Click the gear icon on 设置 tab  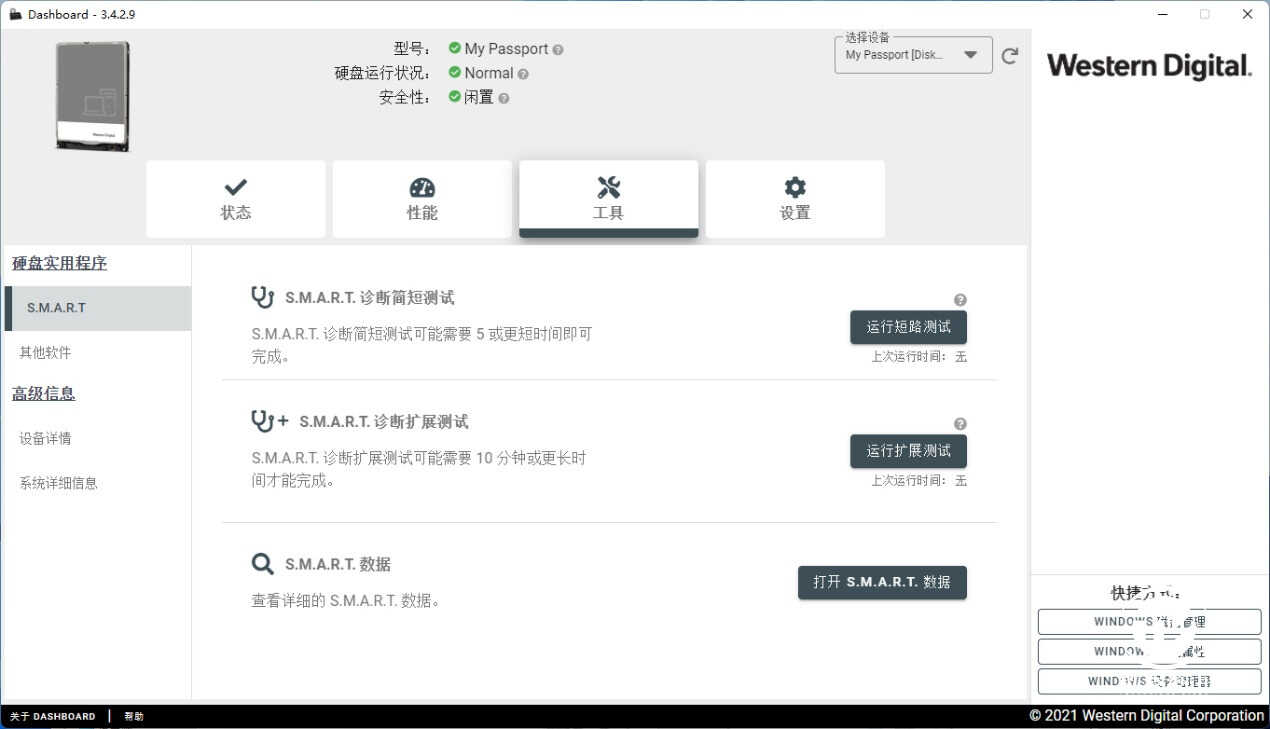(795, 187)
